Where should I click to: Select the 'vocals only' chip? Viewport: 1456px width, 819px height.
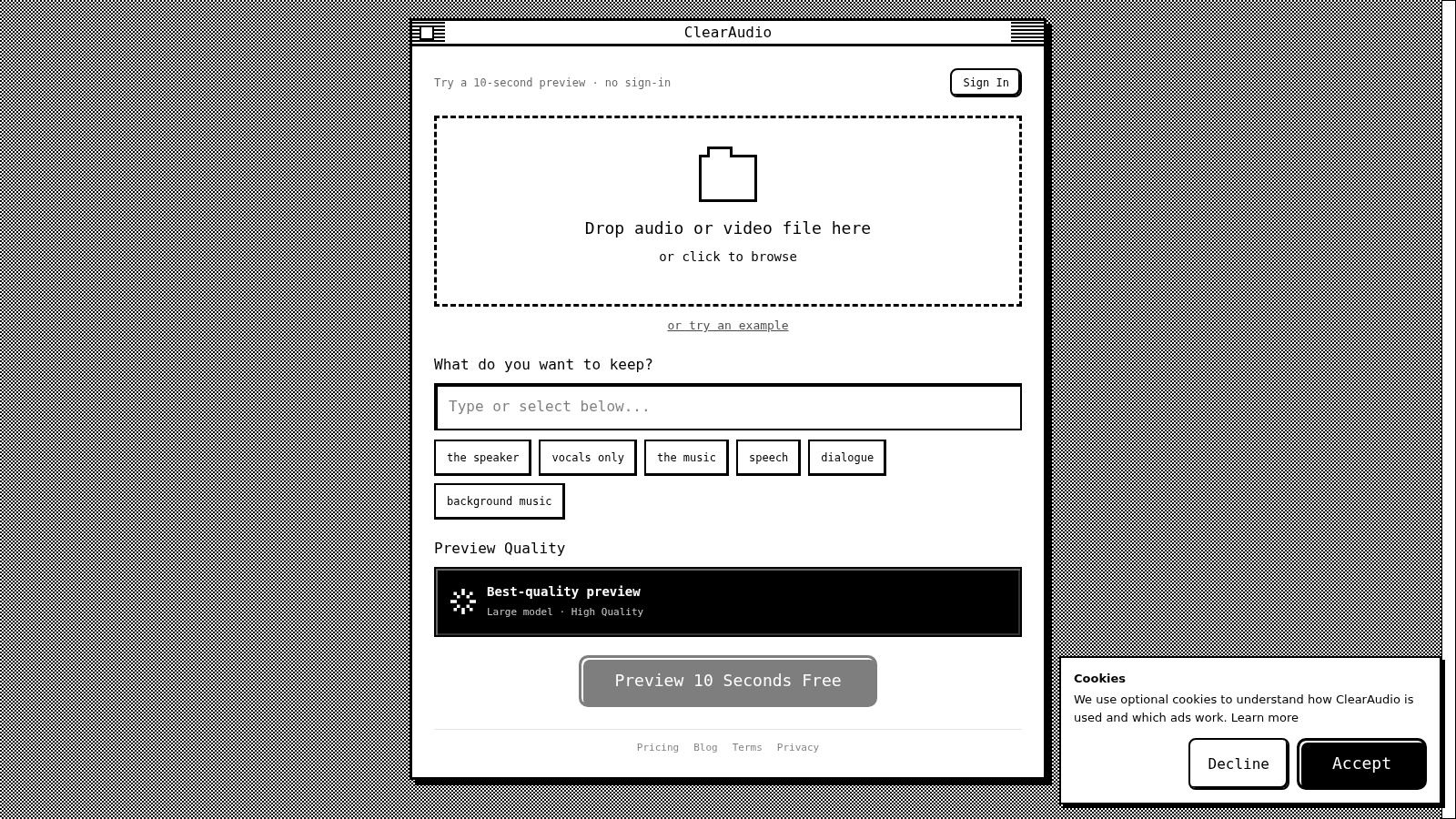click(x=588, y=458)
